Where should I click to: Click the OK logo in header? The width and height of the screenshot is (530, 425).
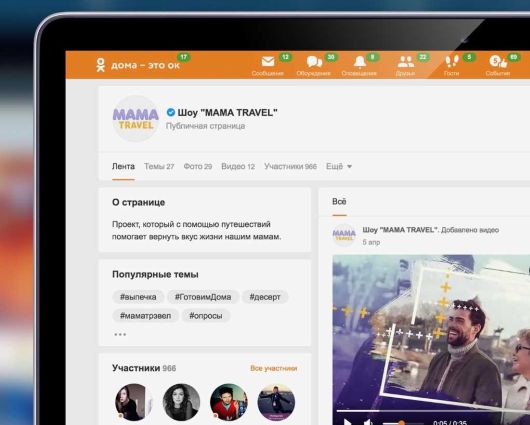pos(100,65)
